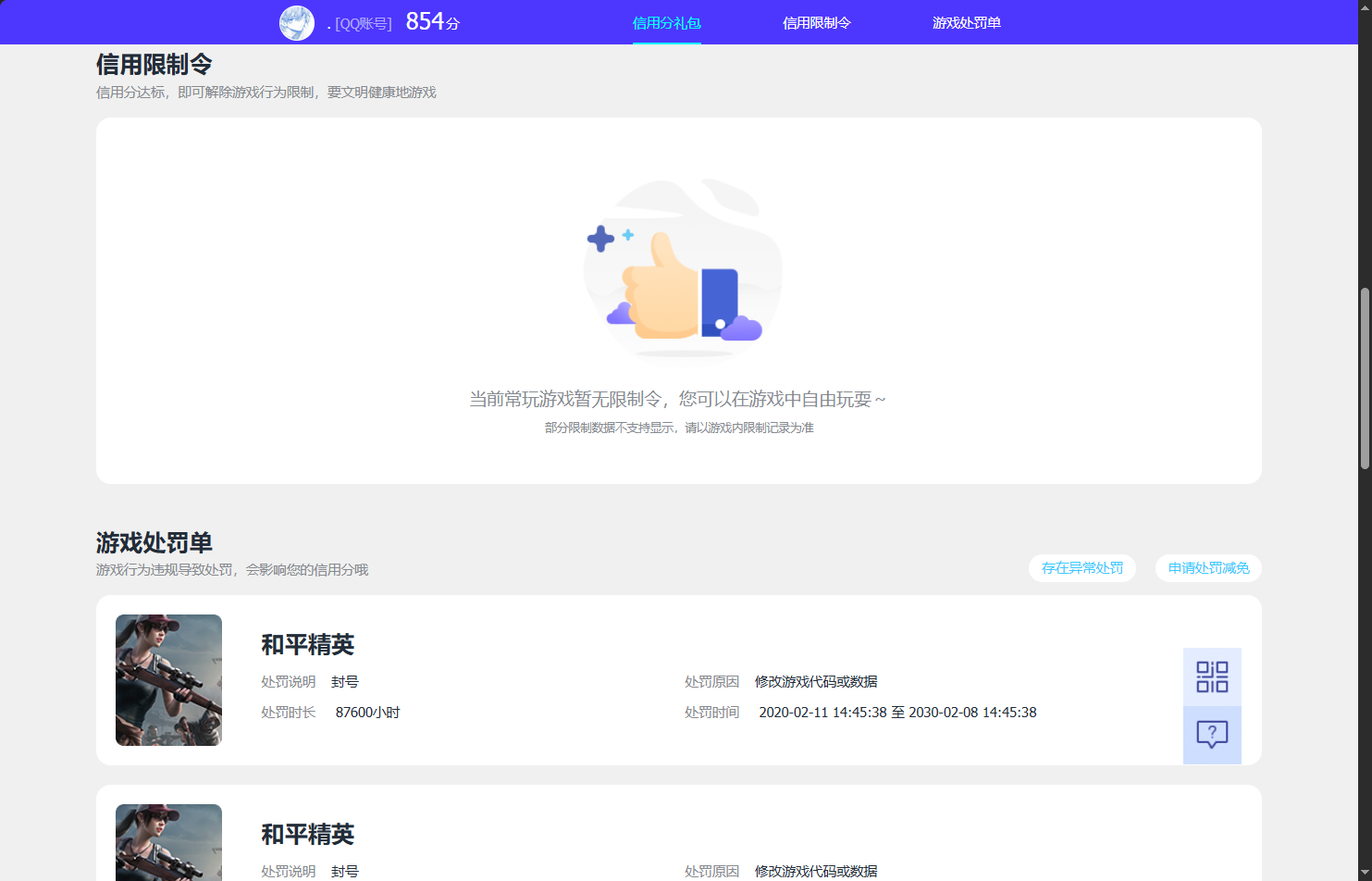Click first card's 修改游戏代码或数据 reason

pos(816,682)
